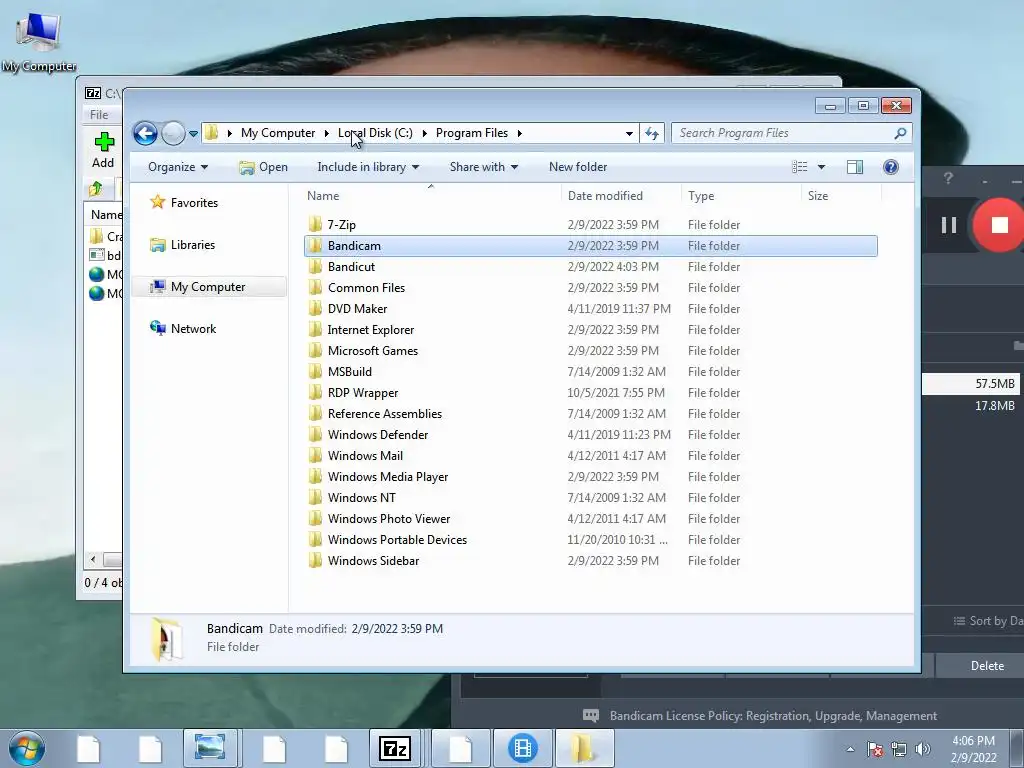Open the File menu in 7-Zip window
Viewport: 1024px width, 768px height.
[x=99, y=115]
